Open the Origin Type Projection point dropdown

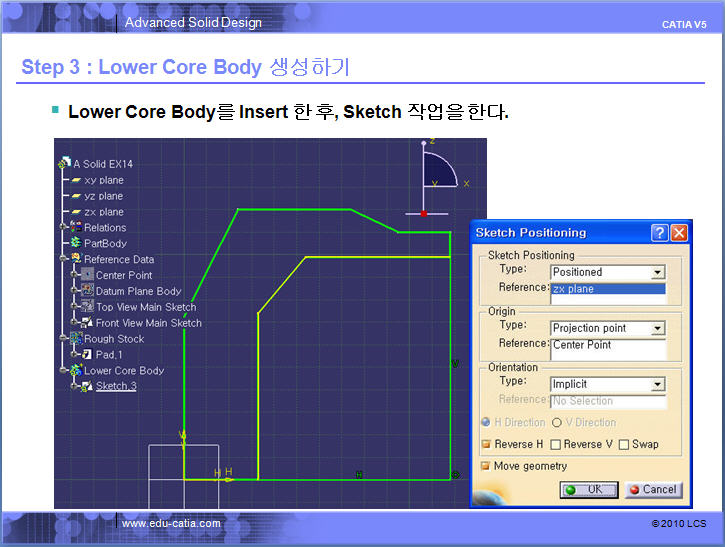[x=657, y=328]
